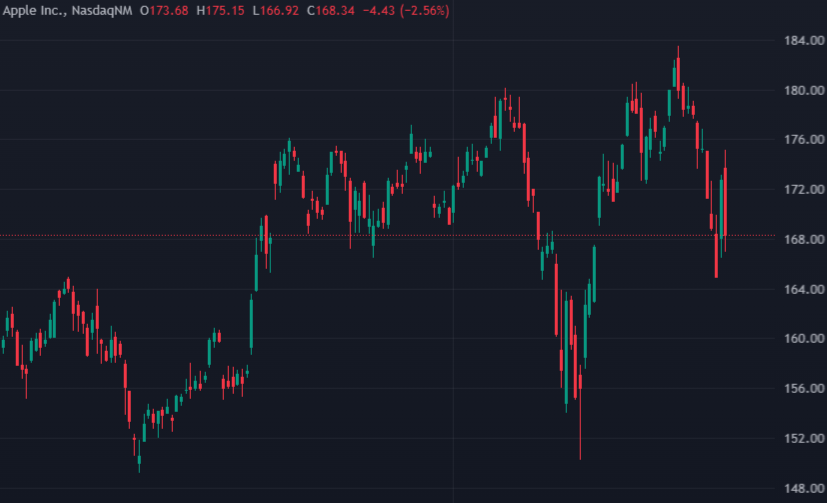The image size is (827, 503).
Task: Select the red dotted last-price line
Action: pos(388,236)
